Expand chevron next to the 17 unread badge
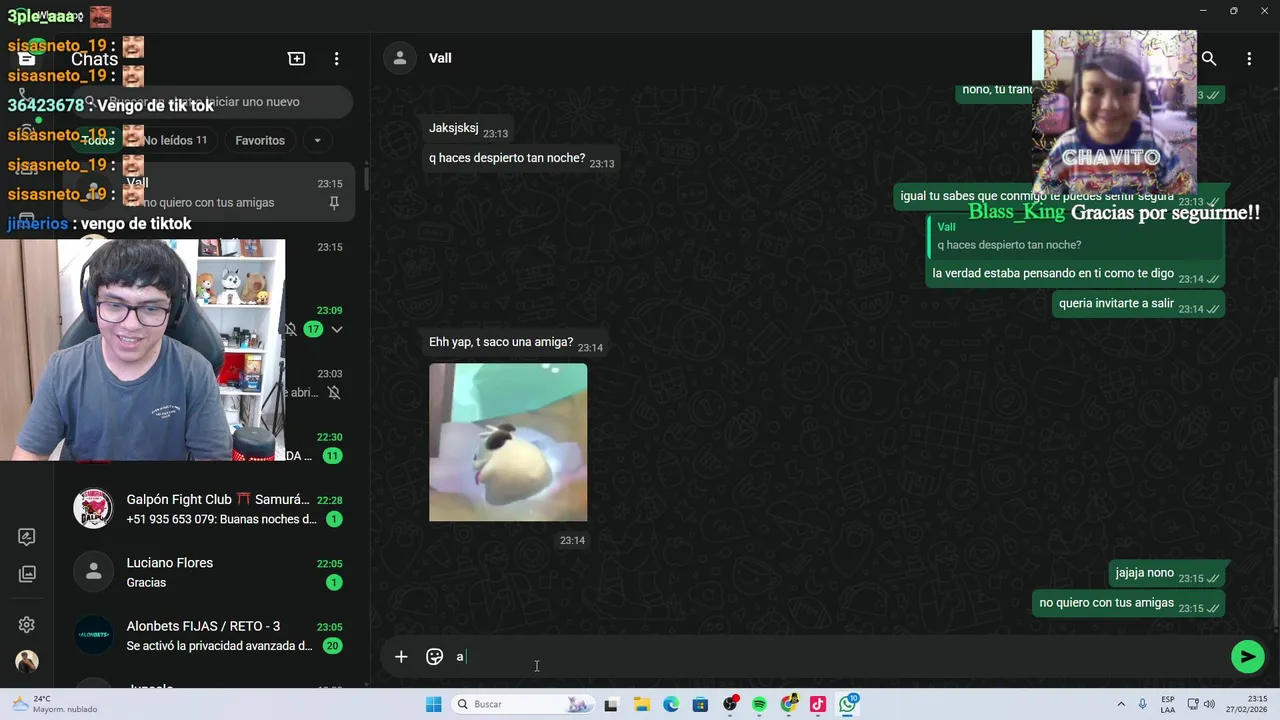 (x=337, y=329)
